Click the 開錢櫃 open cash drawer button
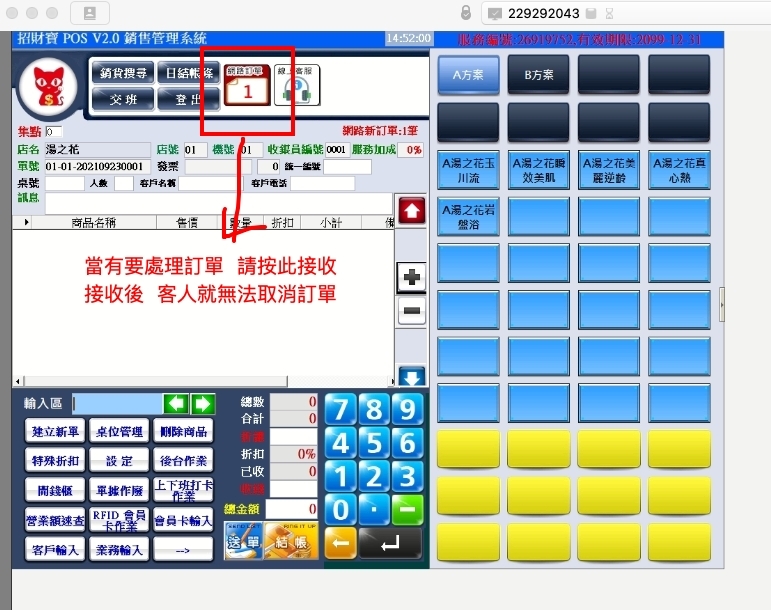This screenshot has width=771, height=610. pyautogui.click(x=55, y=491)
